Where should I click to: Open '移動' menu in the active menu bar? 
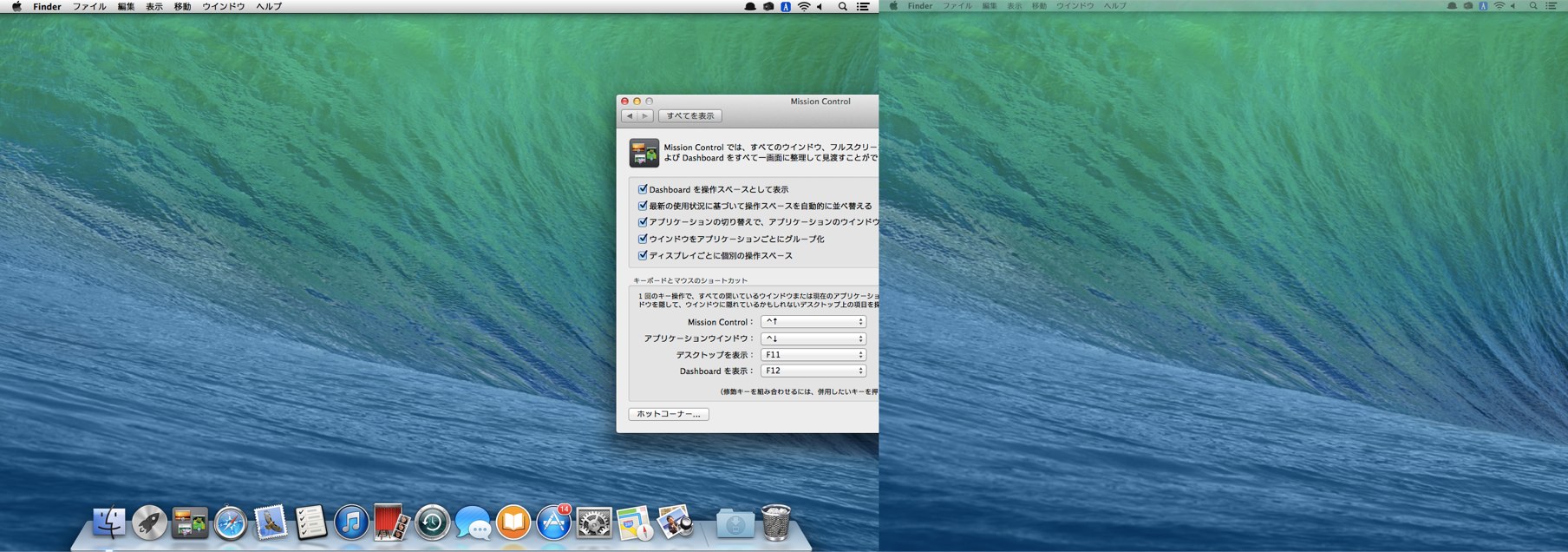[182, 6]
